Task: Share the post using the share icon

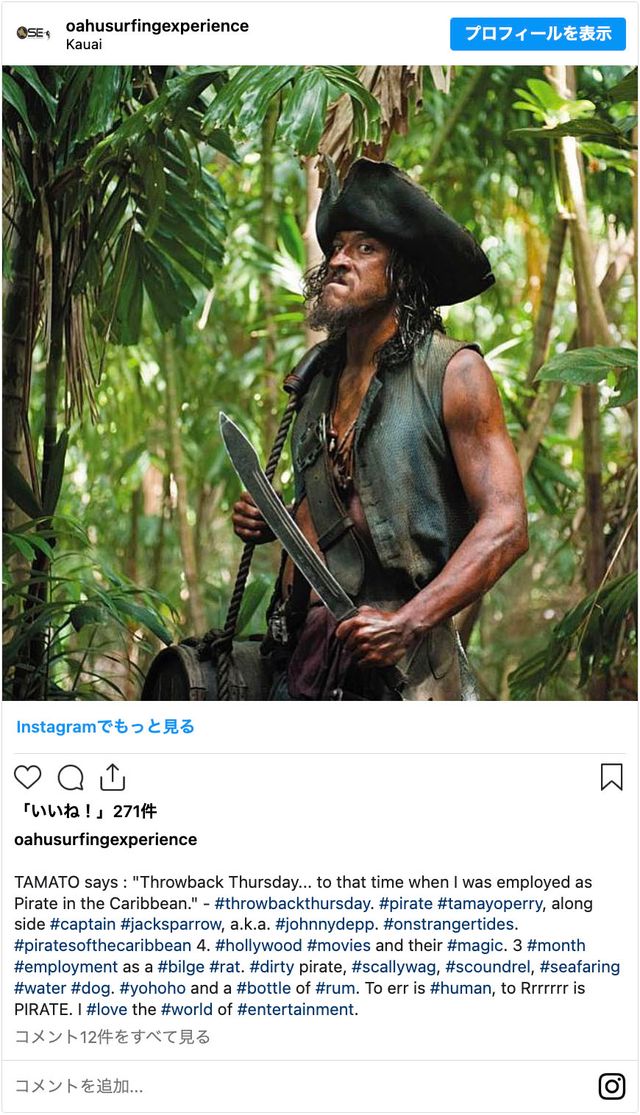Action: tap(112, 777)
